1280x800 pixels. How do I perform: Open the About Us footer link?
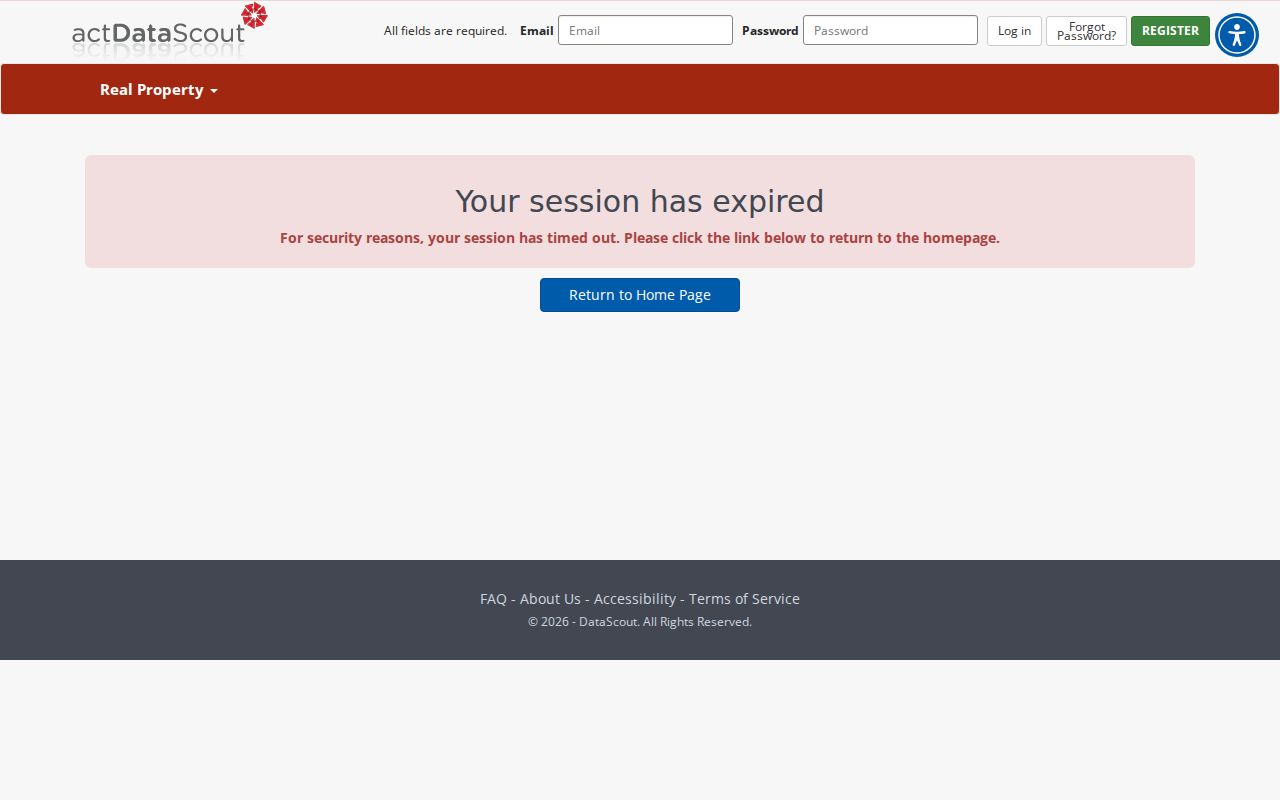[550, 599]
